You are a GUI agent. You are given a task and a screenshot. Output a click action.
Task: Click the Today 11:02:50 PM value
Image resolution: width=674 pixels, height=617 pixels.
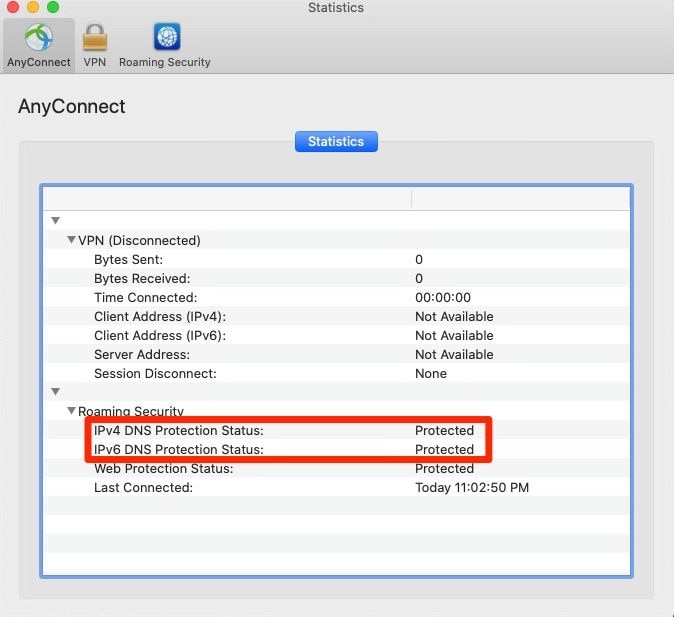[x=472, y=488]
